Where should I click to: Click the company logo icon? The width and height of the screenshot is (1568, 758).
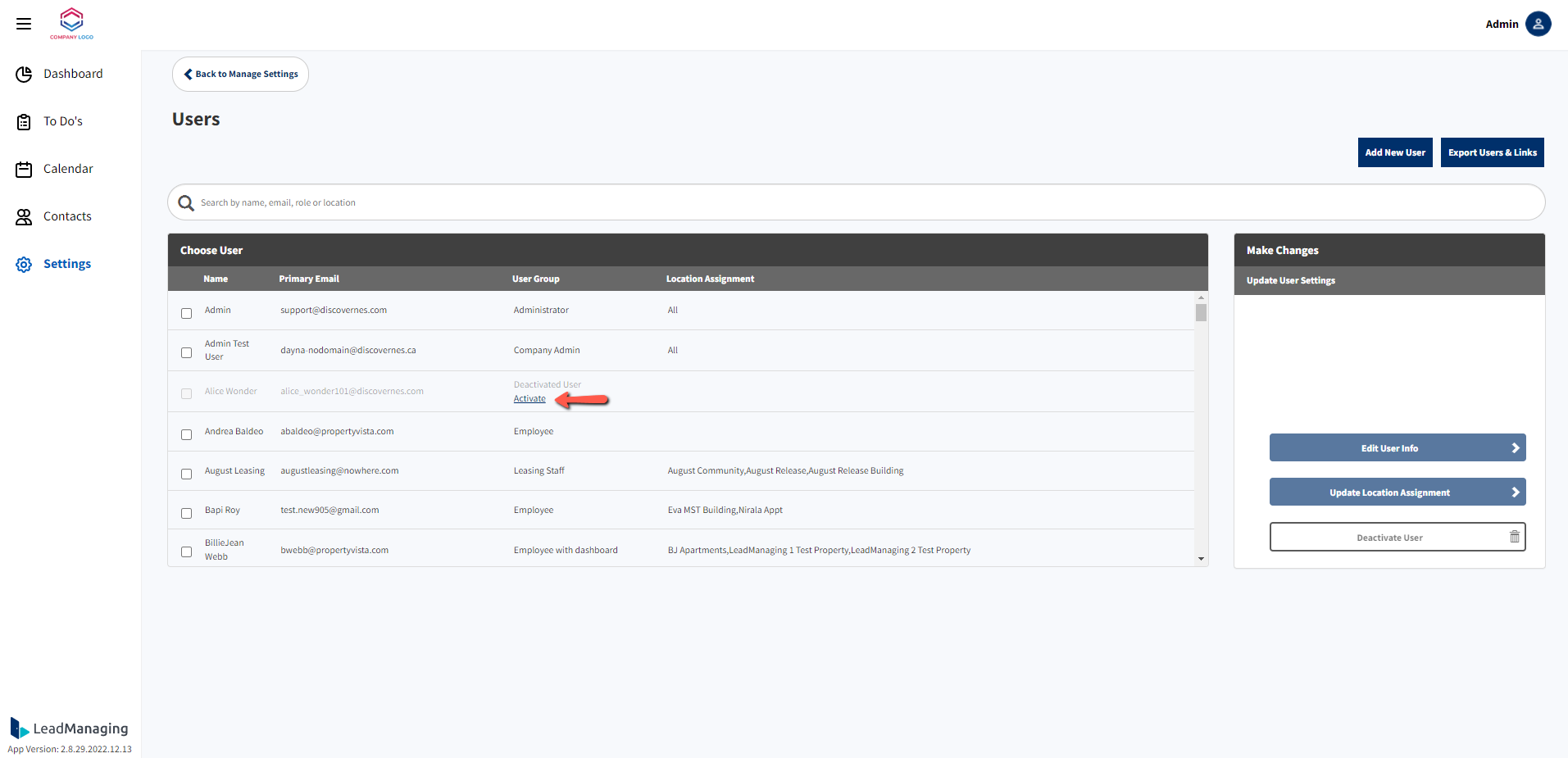(72, 23)
